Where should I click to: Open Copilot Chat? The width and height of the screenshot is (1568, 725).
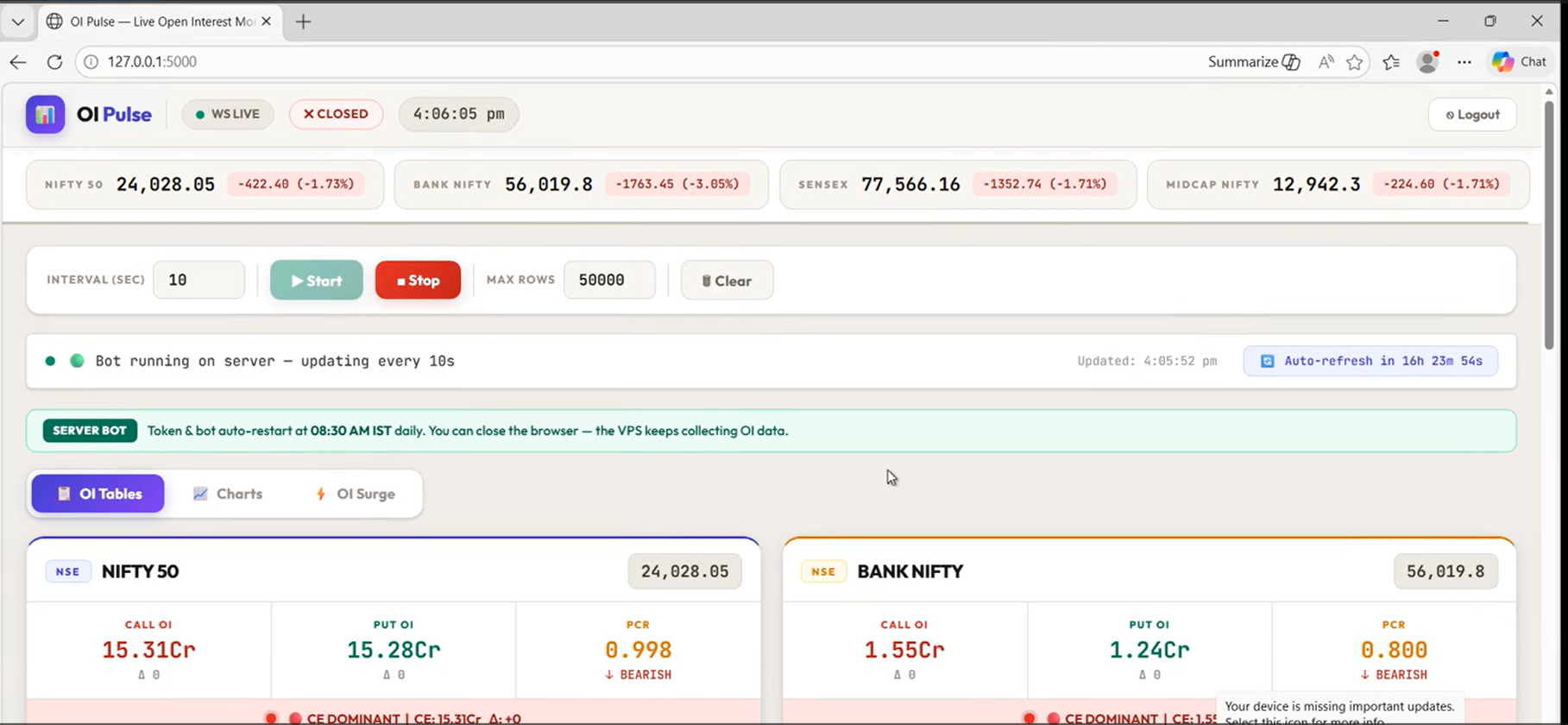click(1520, 62)
